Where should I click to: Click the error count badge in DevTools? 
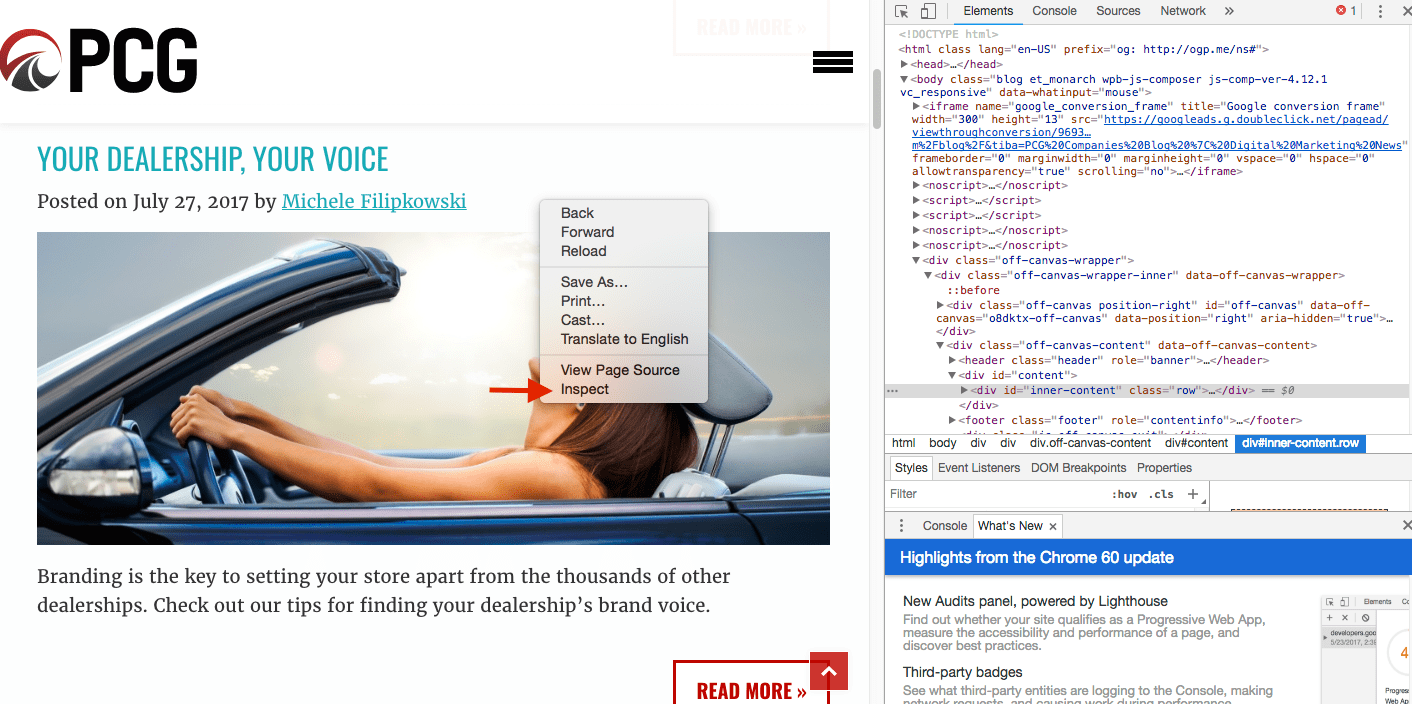1347,10
